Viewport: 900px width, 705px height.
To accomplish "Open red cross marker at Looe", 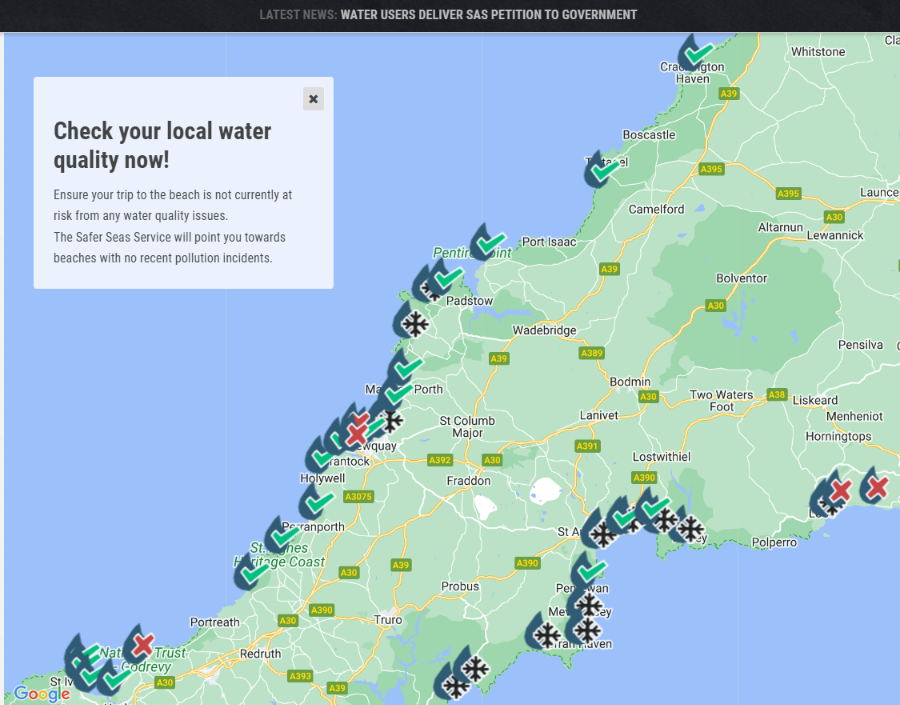I will [837, 490].
